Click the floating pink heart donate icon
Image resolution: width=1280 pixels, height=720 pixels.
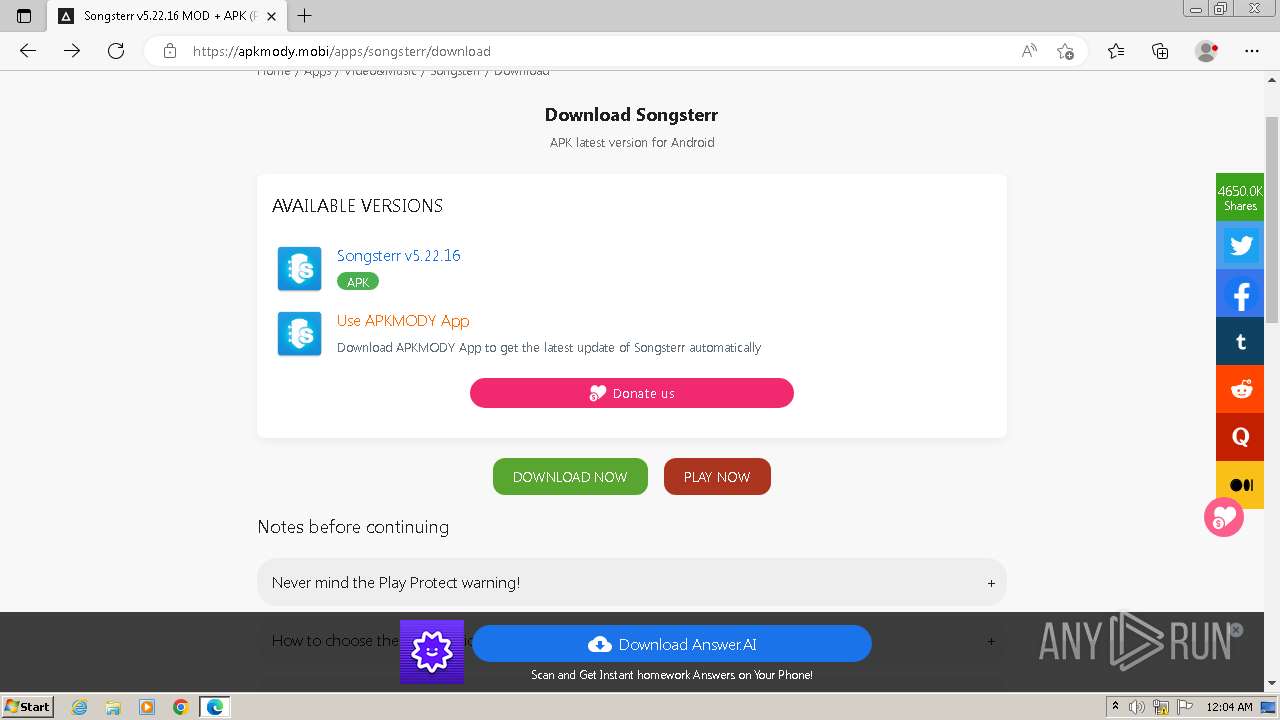(1224, 517)
